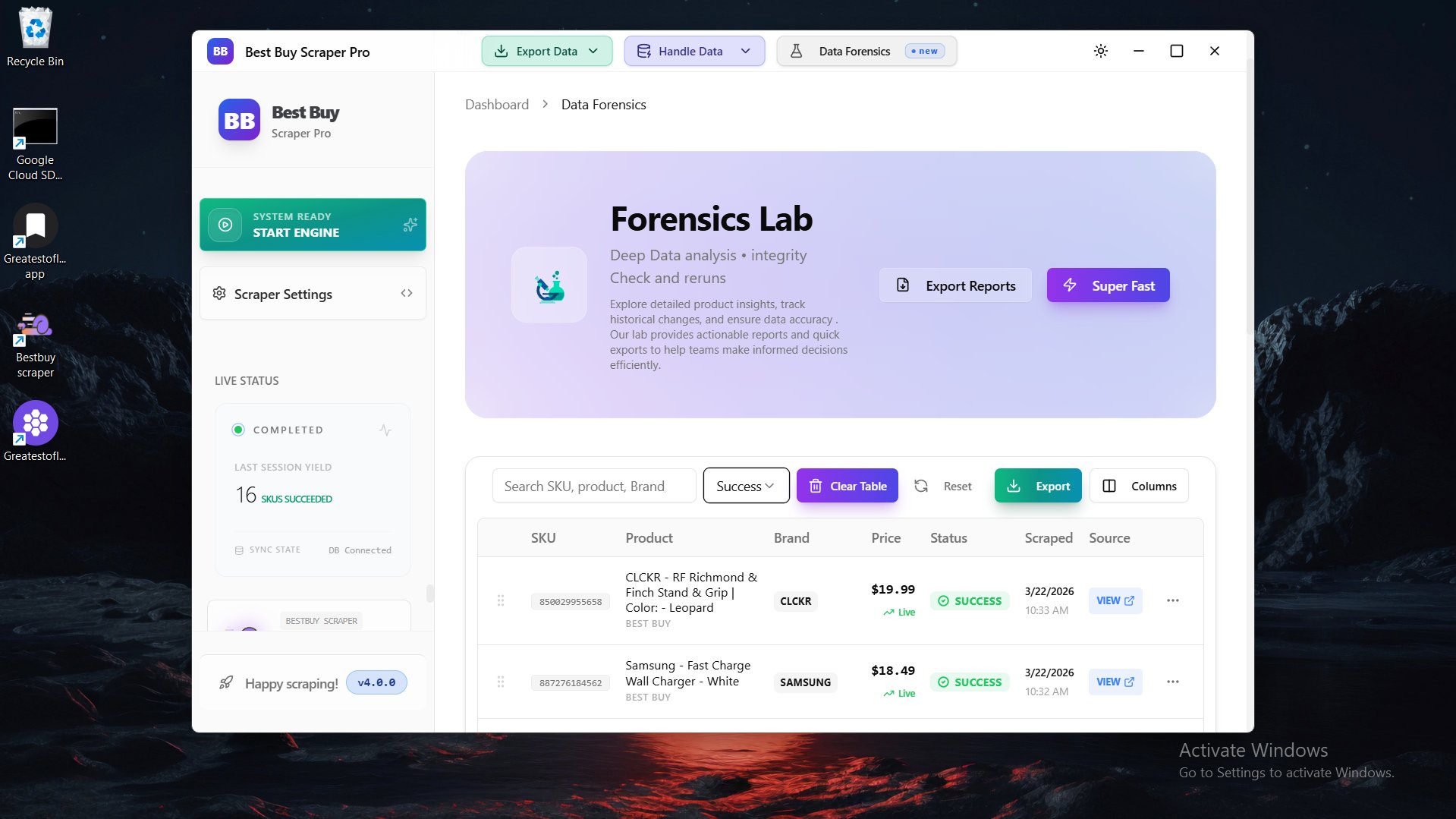This screenshot has height=819, width=1456.
Task: Click the Dashboard breadcrumb link
Action: (497, 105)
